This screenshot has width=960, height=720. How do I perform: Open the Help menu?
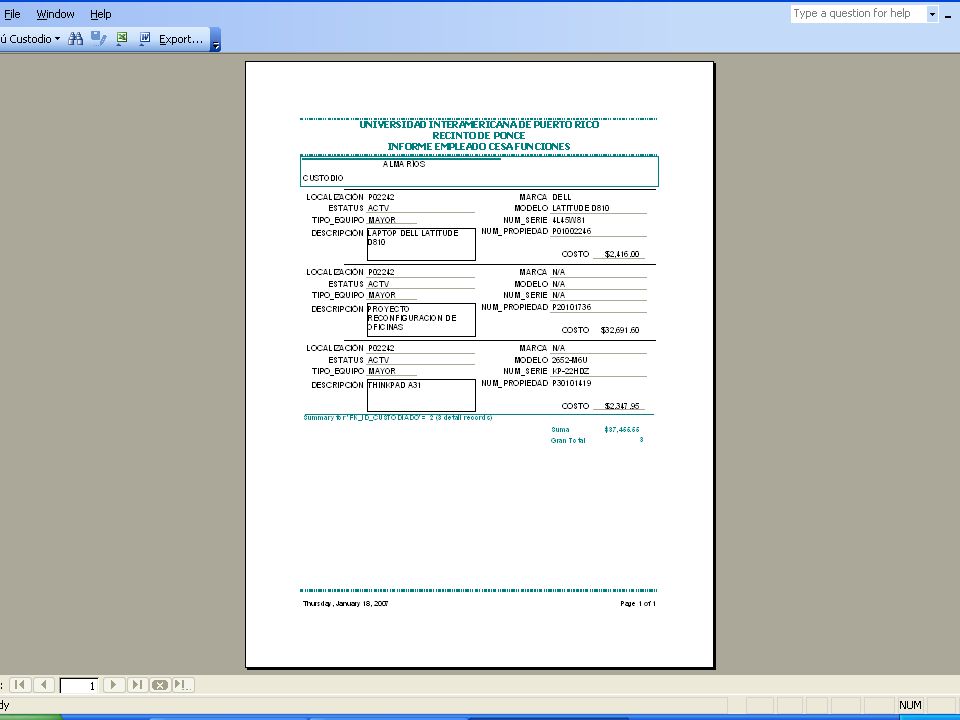(x=100, y=13)
